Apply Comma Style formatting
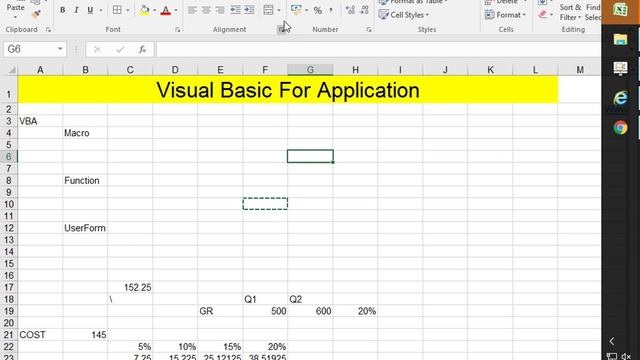This screenshot has width=640, height=360. coord(331,10)
